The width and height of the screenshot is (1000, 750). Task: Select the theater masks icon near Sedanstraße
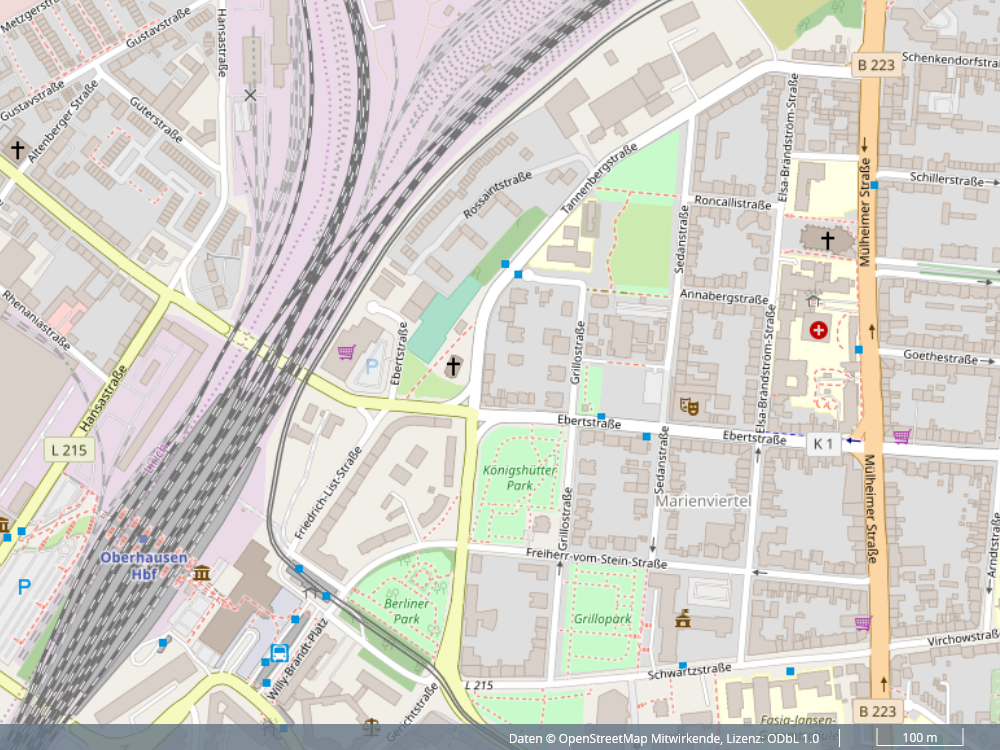tap(688, 406)
